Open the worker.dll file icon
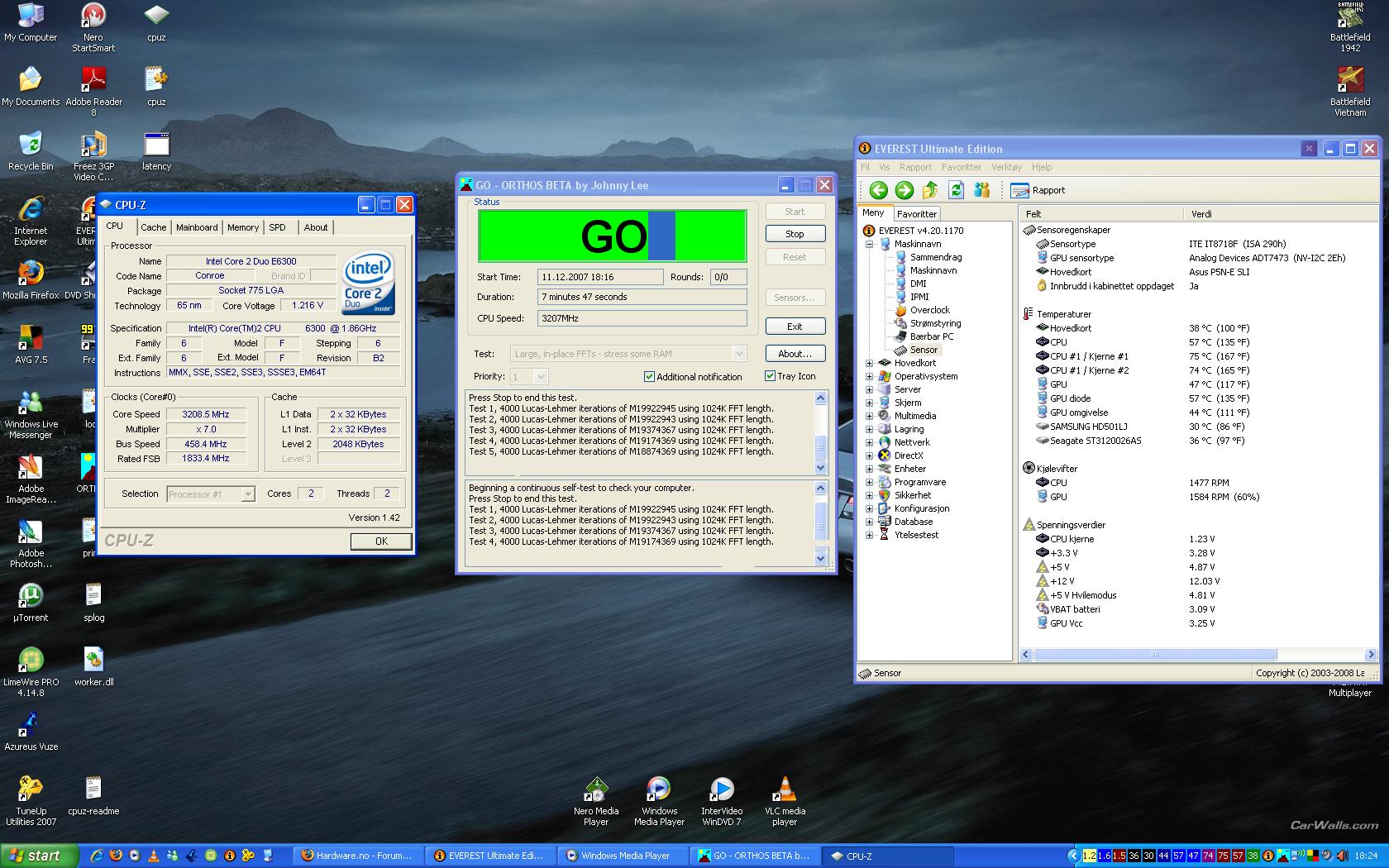 click(93, 667)
